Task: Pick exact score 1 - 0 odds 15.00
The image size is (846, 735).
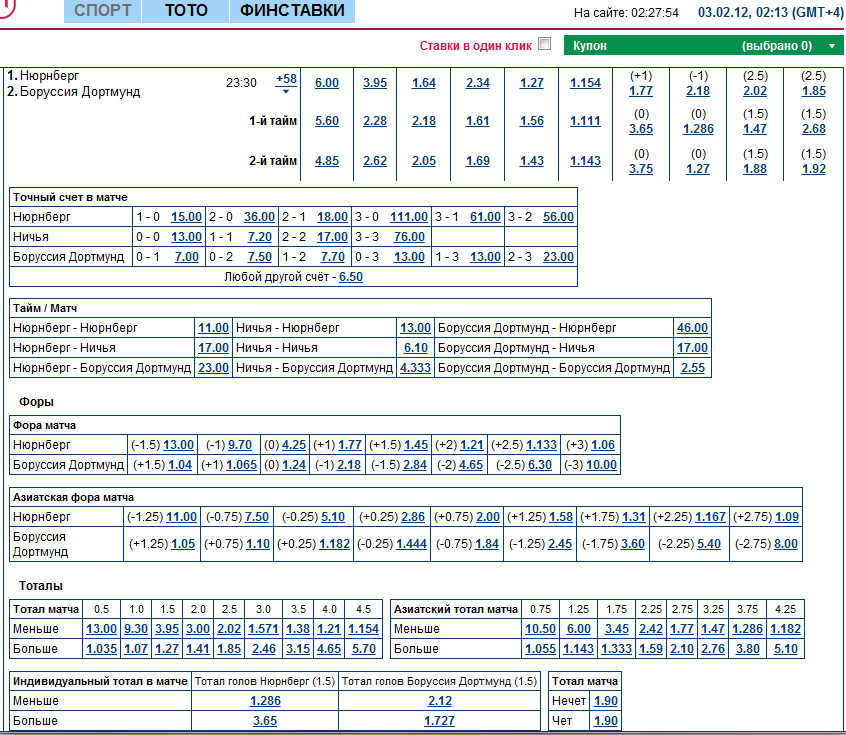Action: [x=186, y=217]
